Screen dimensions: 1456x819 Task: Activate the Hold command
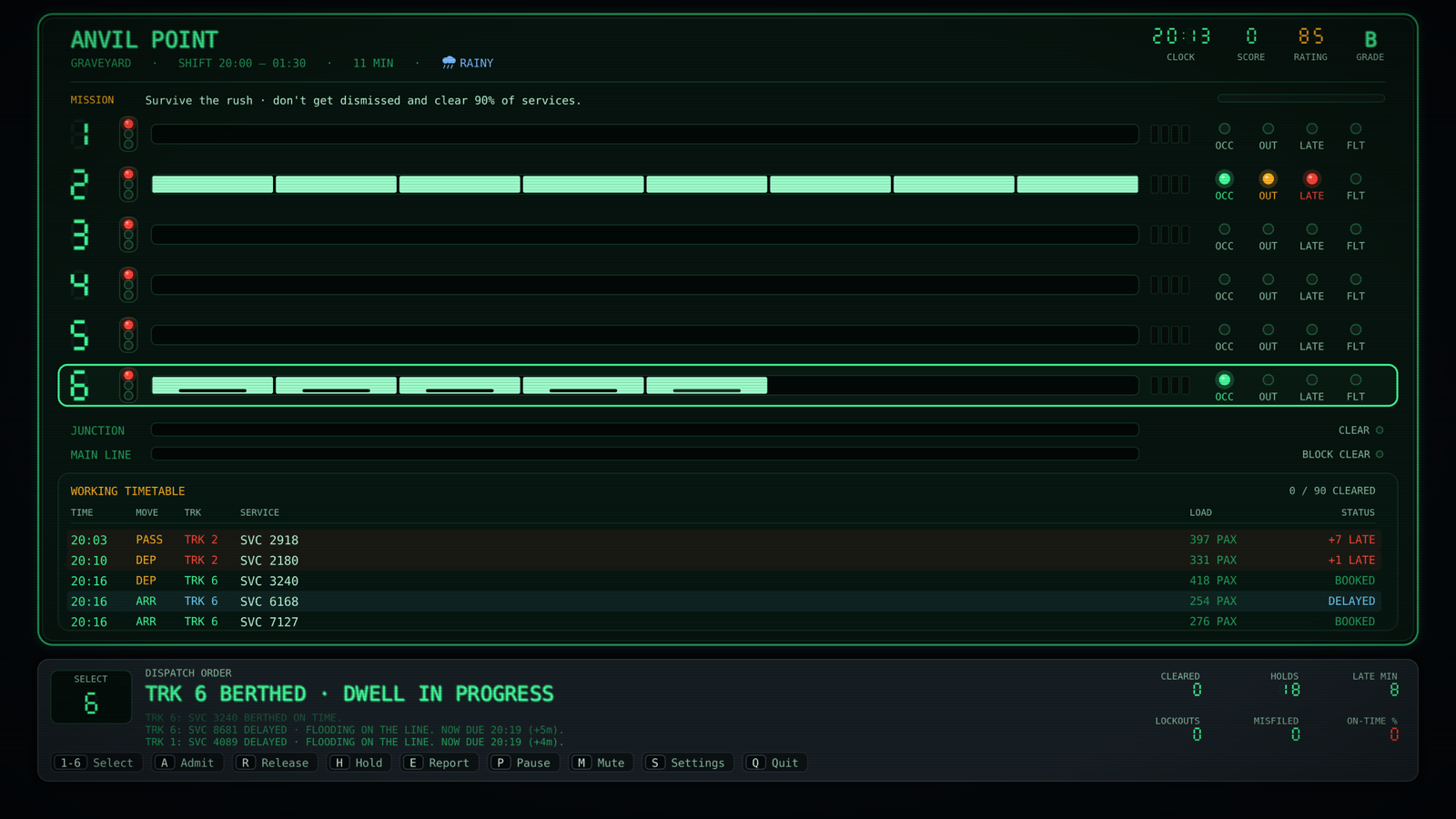[359, 763]
